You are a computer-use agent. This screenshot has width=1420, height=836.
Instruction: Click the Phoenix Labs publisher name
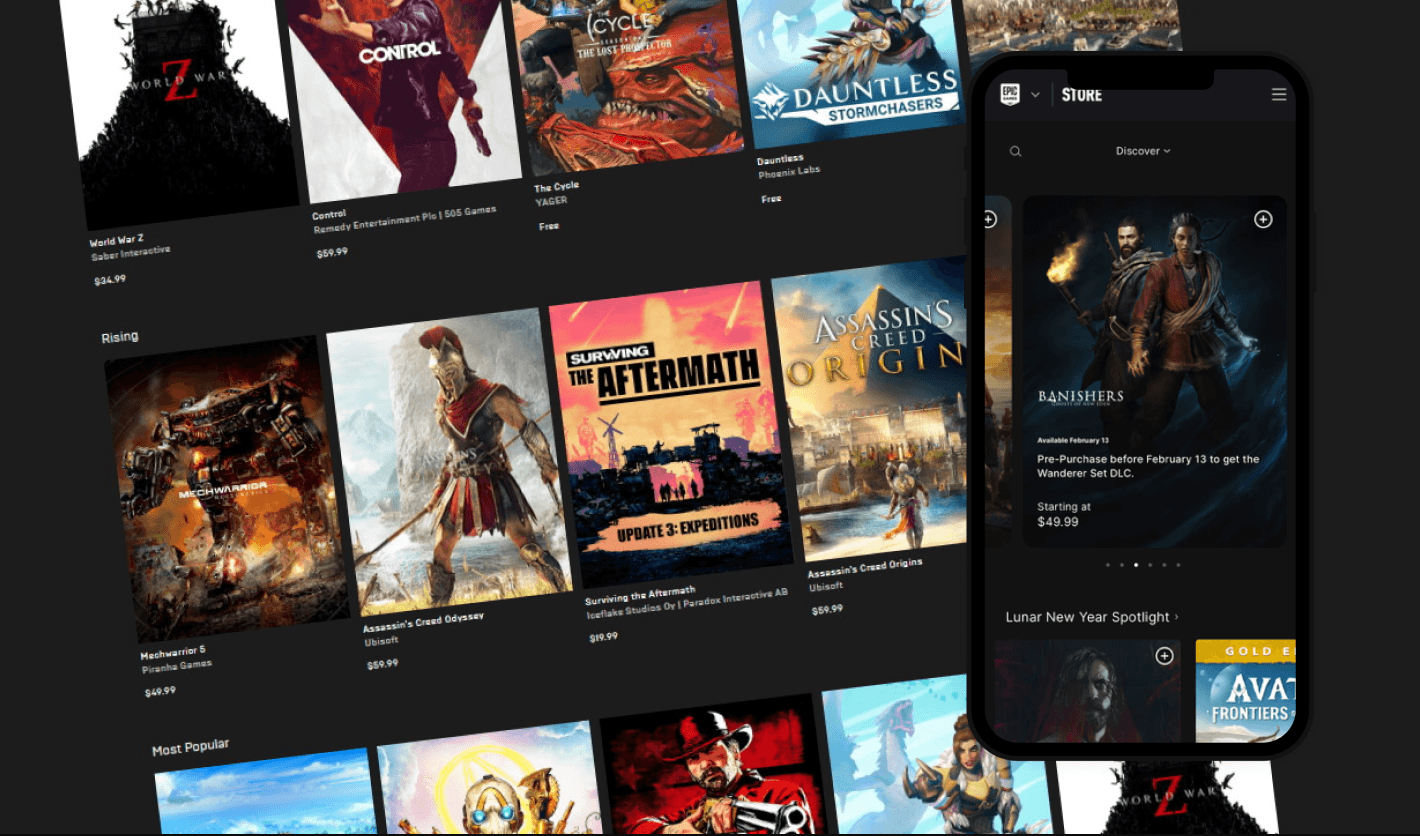pyautogui.click(x=789, y=172)
